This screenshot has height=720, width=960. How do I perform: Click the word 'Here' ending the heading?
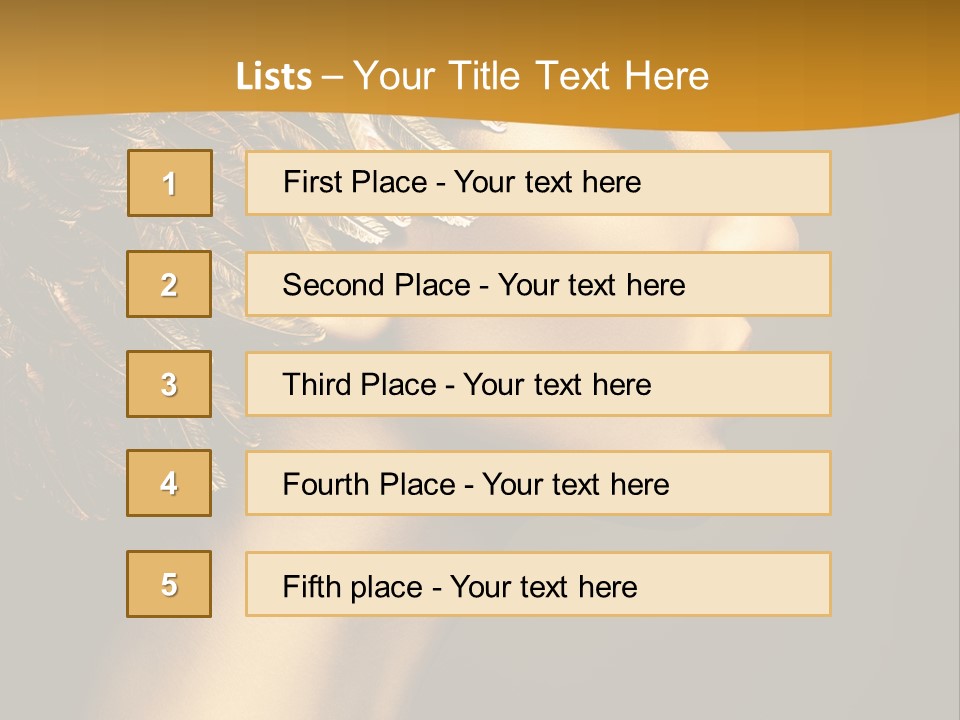pos(667,76)
